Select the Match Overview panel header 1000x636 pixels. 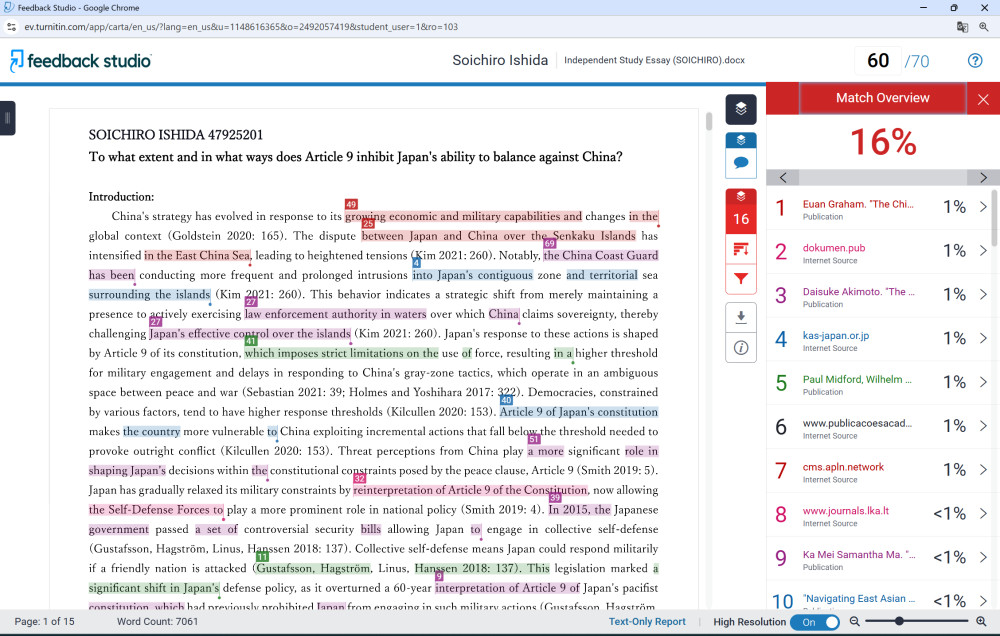pos(882,98)
